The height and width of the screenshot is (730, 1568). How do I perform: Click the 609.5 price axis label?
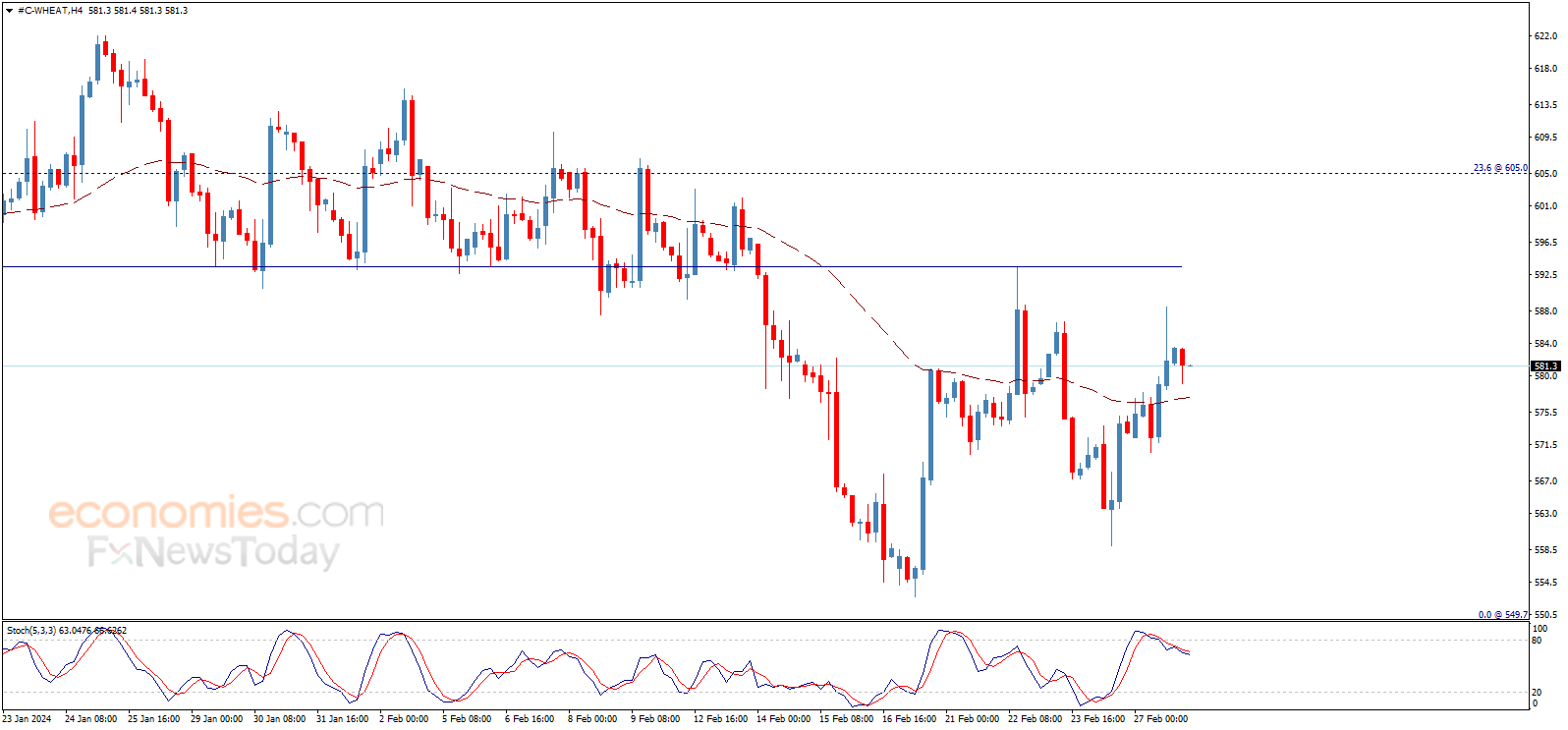click(x=1545, y=138)
